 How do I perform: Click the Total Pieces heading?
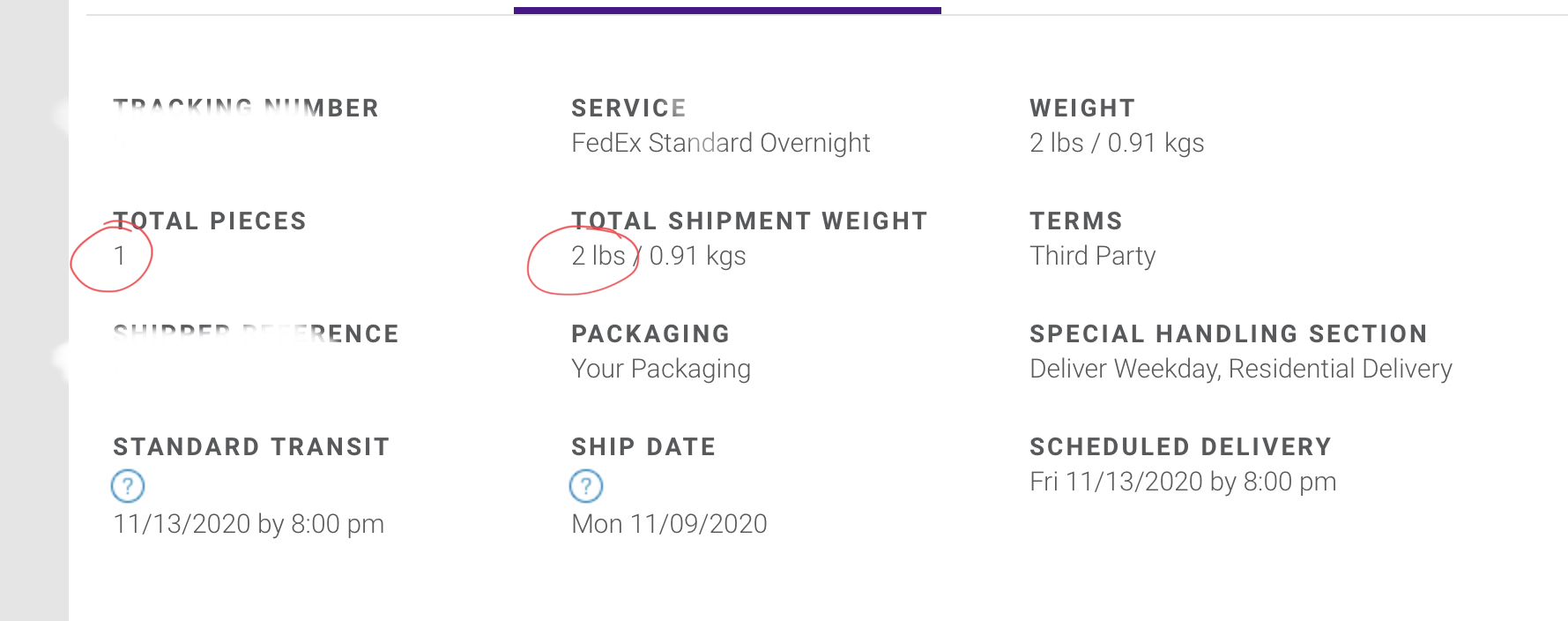tap(210, 221)
